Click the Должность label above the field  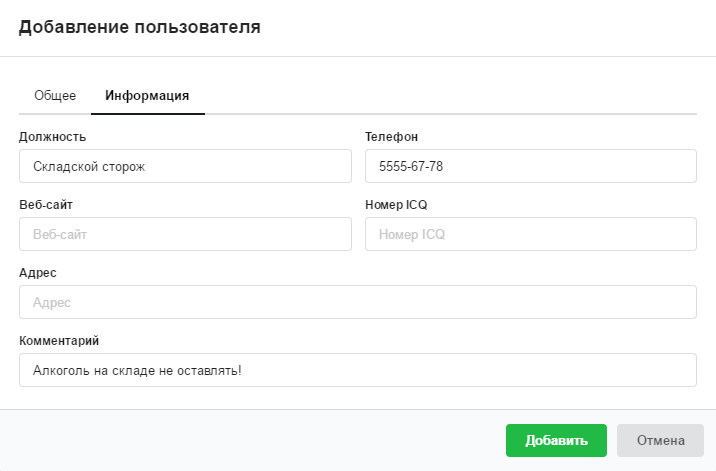pos(52,137)
